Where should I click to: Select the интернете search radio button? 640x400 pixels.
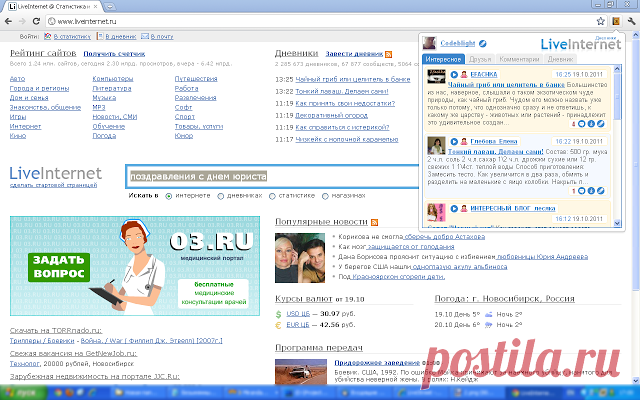pos(169,196)
